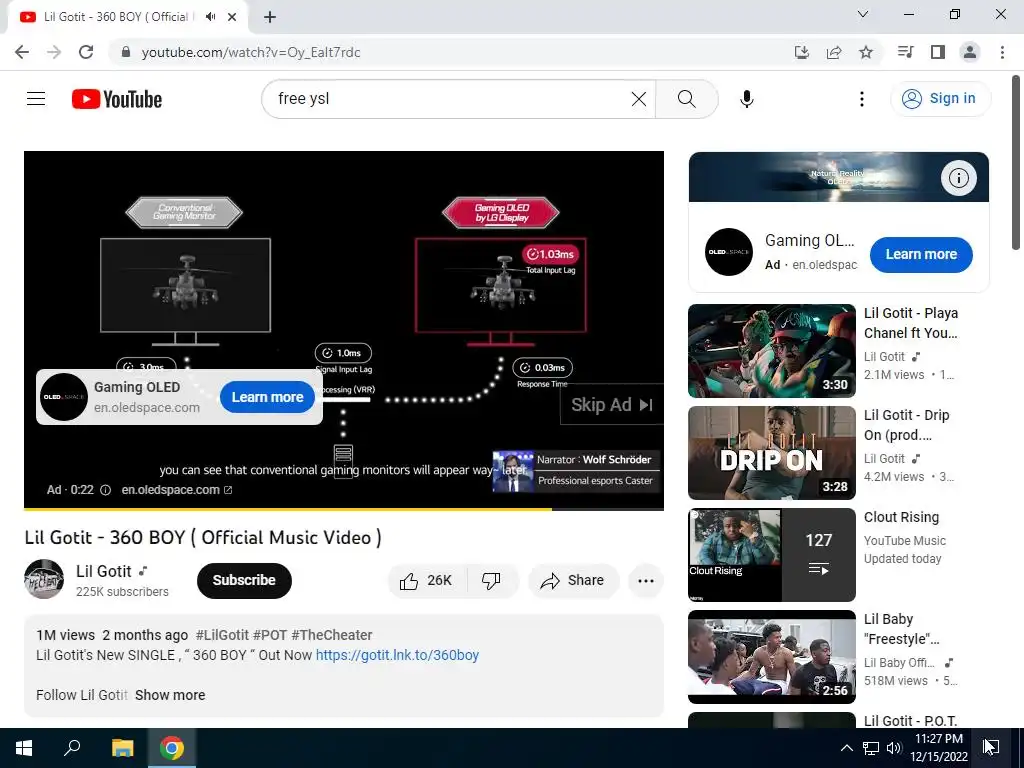Screen dimensions: 1024x768
Task: Expand description with Show more
Action: pos(170,695)
